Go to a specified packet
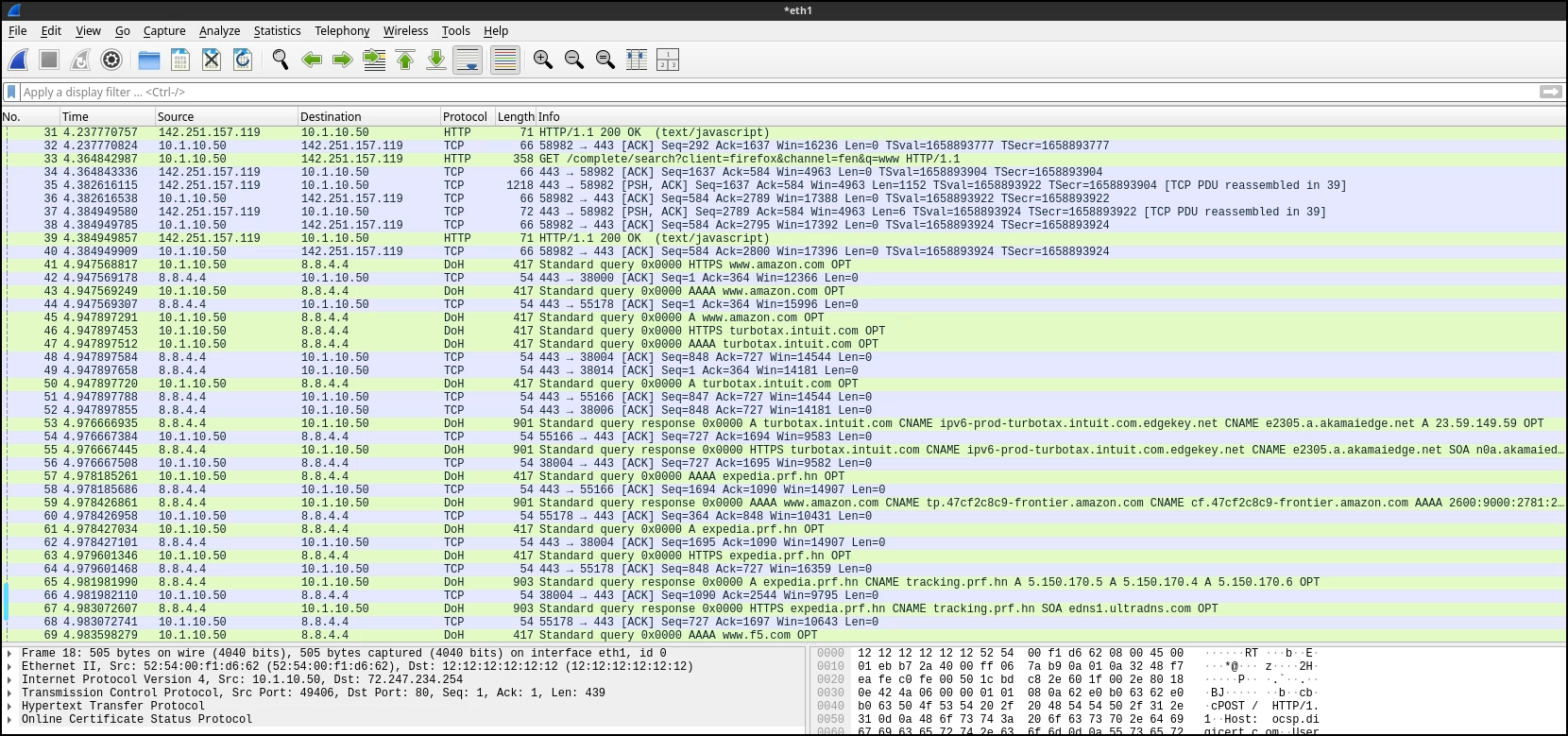Screen dimensions: 1568x736 click(374, 60)
